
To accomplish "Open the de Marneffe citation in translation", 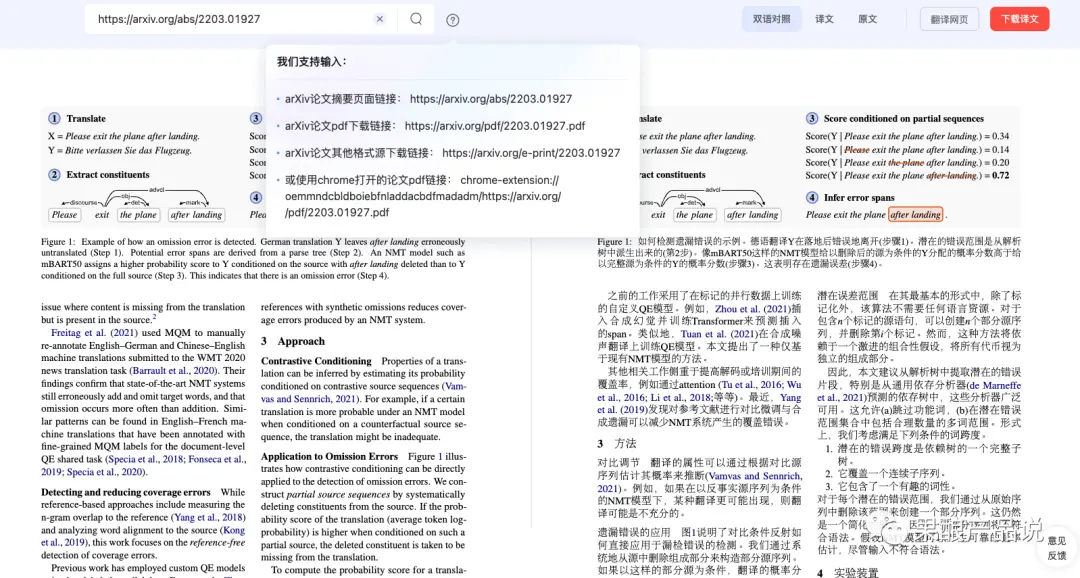I will 995,386.
